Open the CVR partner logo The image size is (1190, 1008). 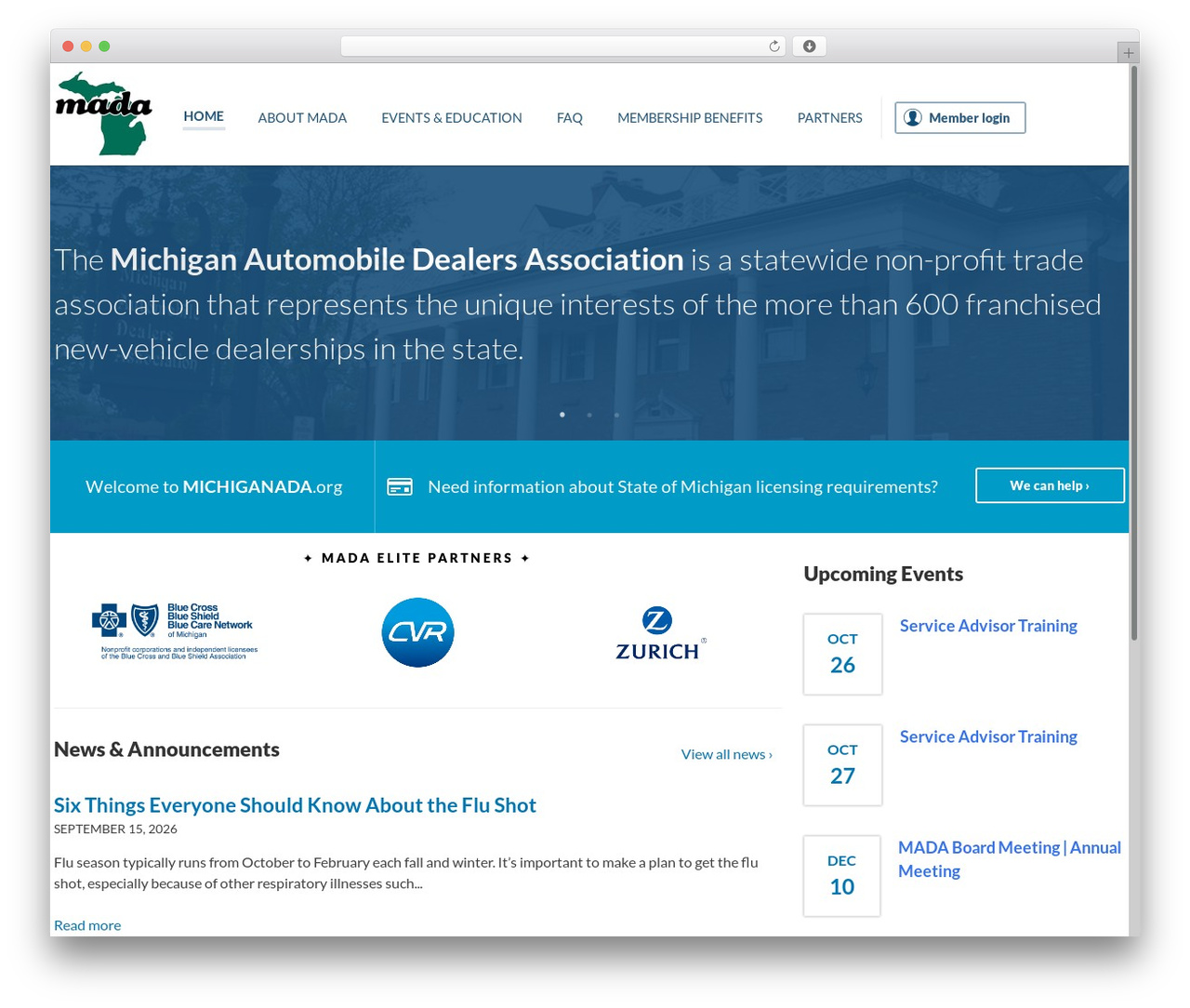point(417,632)
